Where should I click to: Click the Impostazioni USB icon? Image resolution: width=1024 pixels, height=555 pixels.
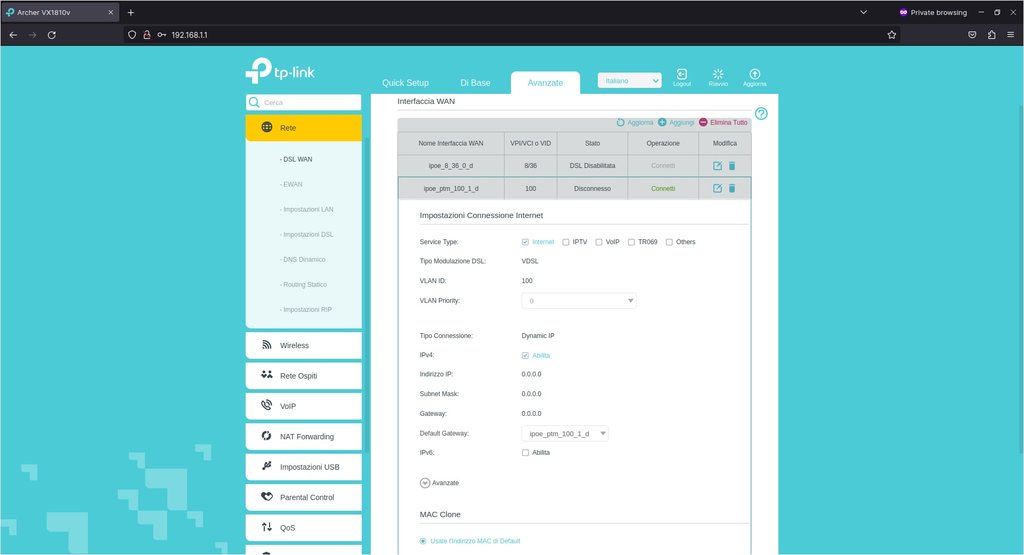tap(266, 466)
